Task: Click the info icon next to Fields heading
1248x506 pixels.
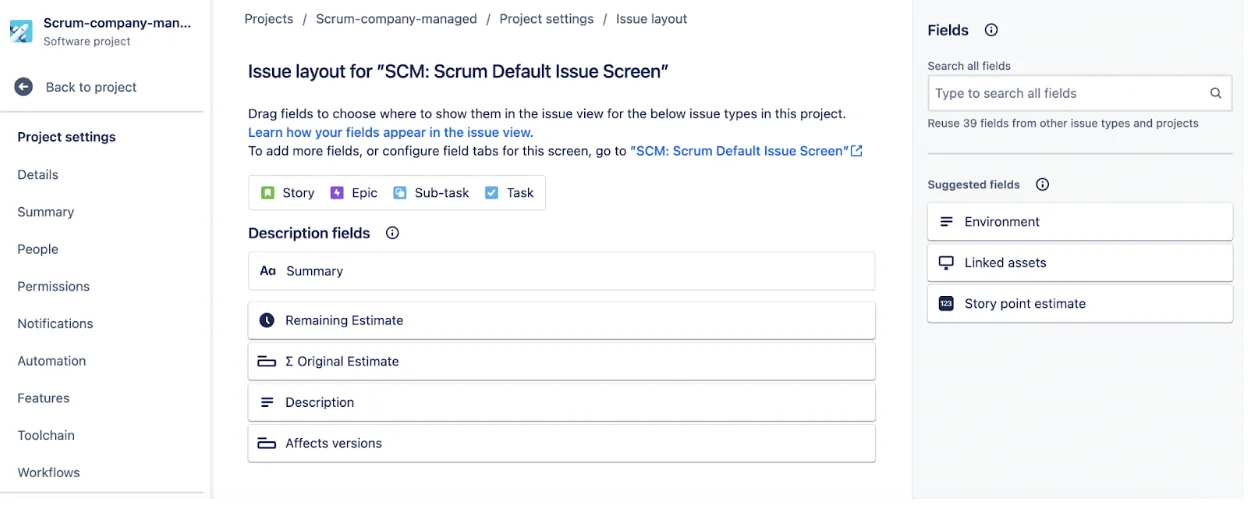Action: pyautogui.click(x=991, y=30)
